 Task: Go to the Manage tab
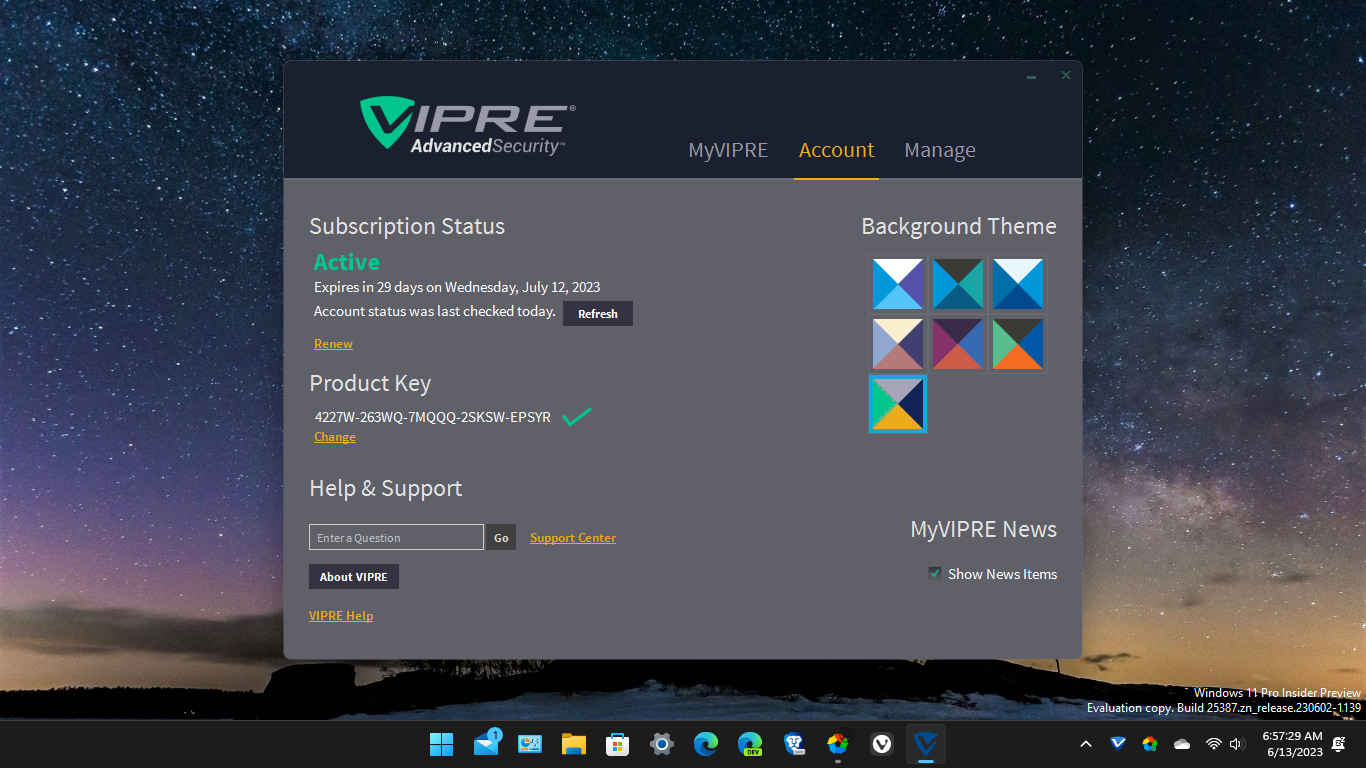(x=940, y=150)
